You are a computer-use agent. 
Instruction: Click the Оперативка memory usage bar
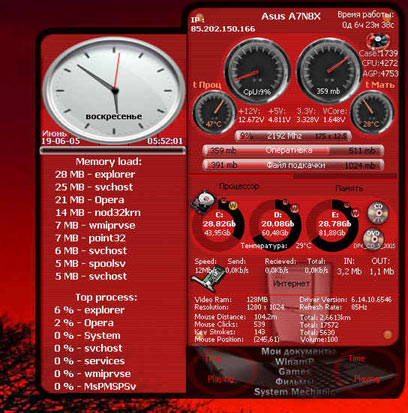pyautogui.click(x=293, y=151)
